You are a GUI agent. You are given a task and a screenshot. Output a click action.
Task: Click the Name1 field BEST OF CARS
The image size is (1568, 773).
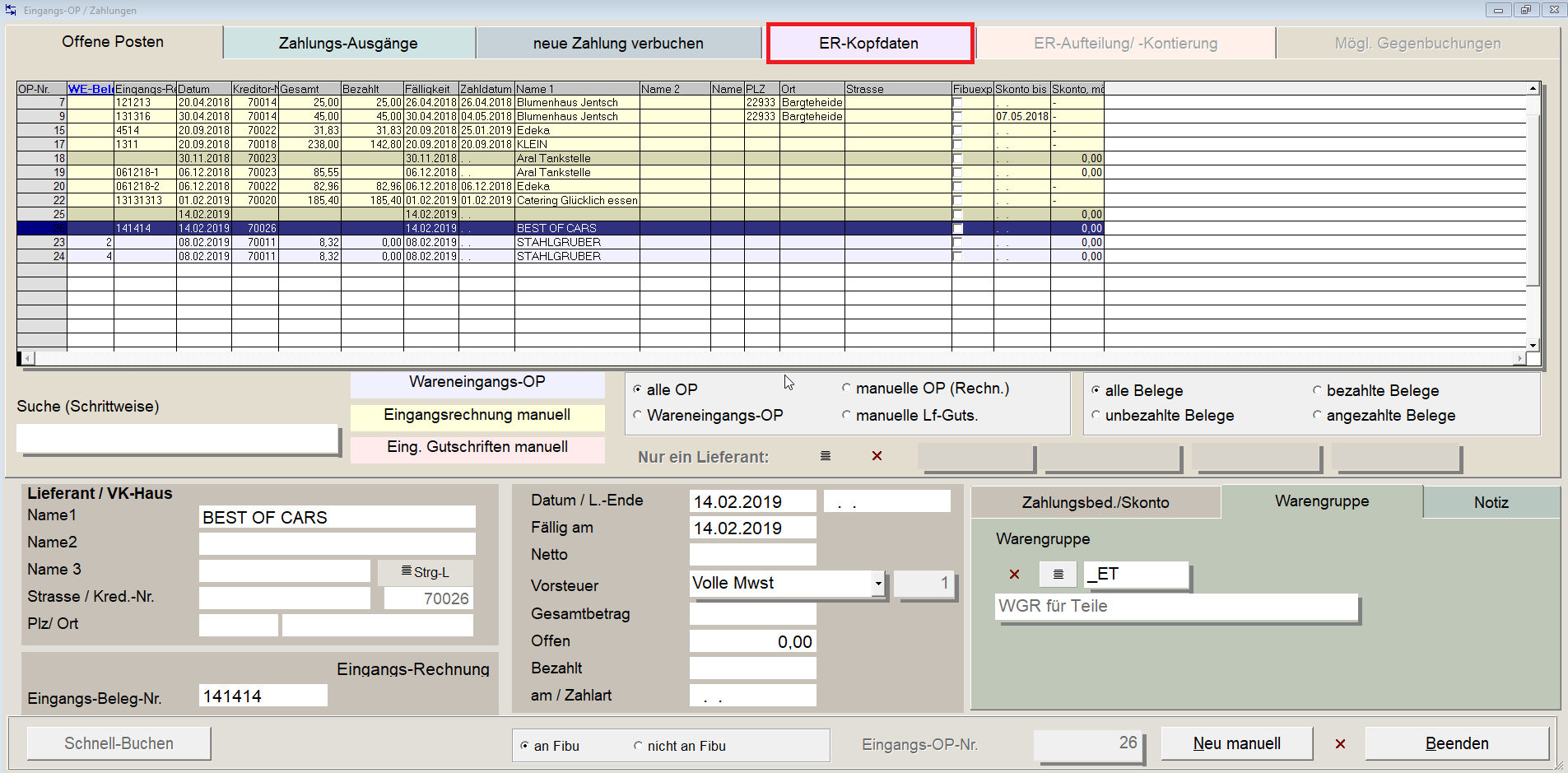[x=337, y=517]
